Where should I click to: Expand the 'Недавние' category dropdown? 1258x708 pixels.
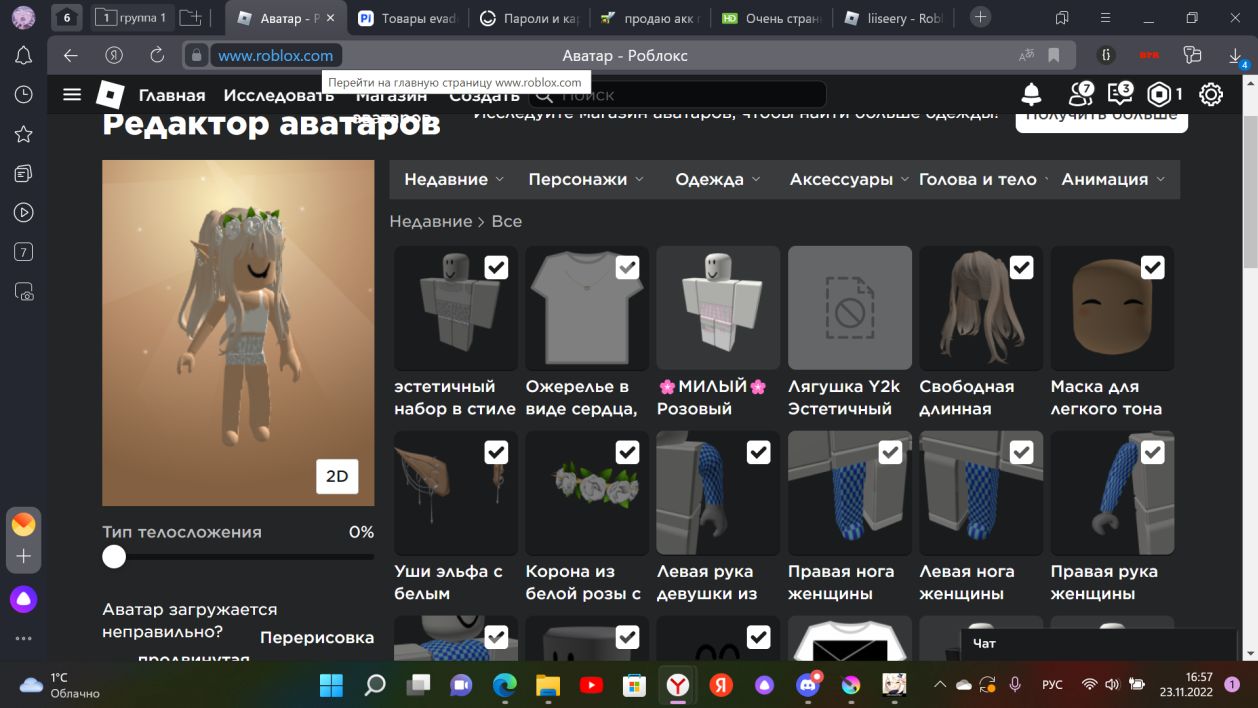click(x=454, y=179)
